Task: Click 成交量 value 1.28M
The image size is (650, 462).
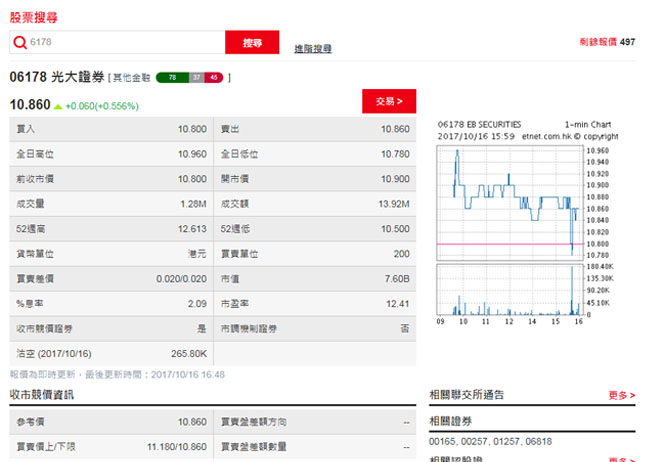Action: coord(193,204)
